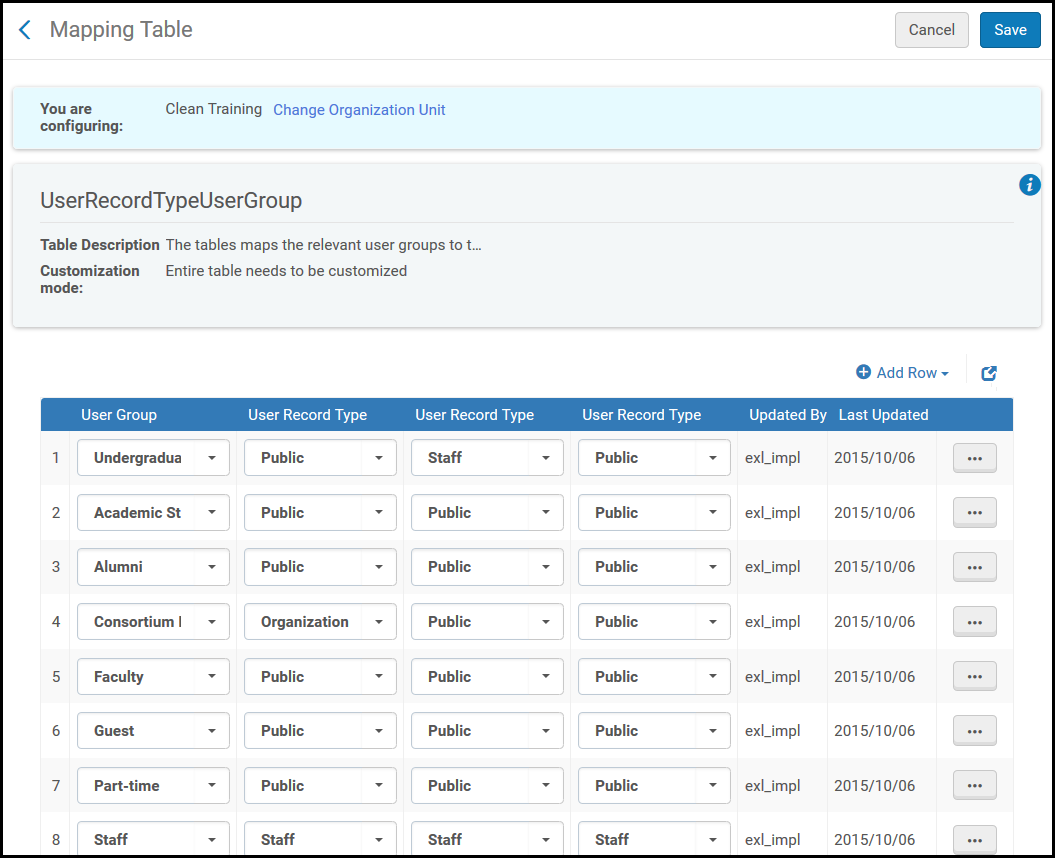1055x858 pixels.
Task: Open the Staff record type dropdown in row 1
Action: tap(487, 458)
